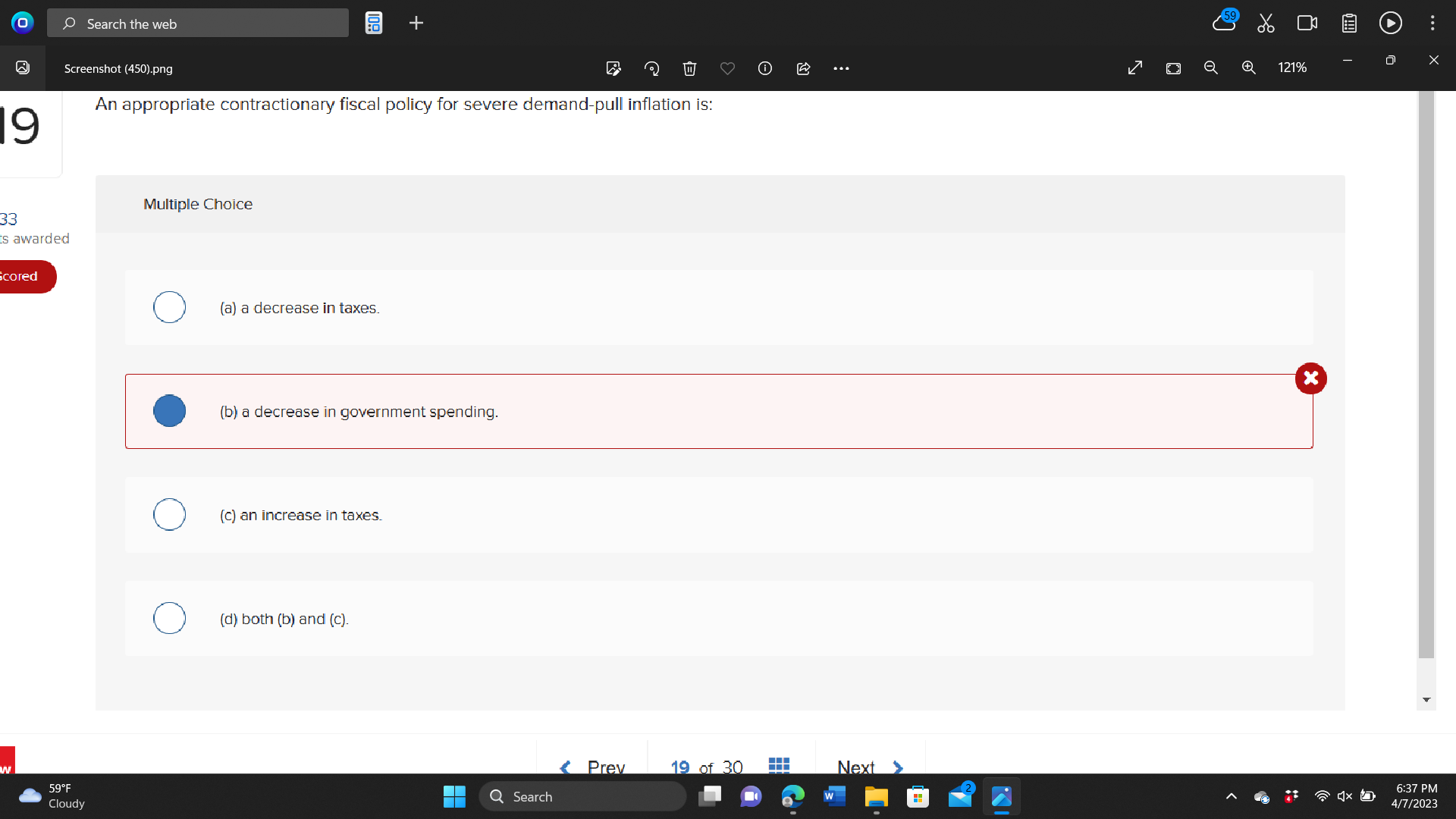Click the Search the web field
The image size is (1456, 819).
(199, 24)
